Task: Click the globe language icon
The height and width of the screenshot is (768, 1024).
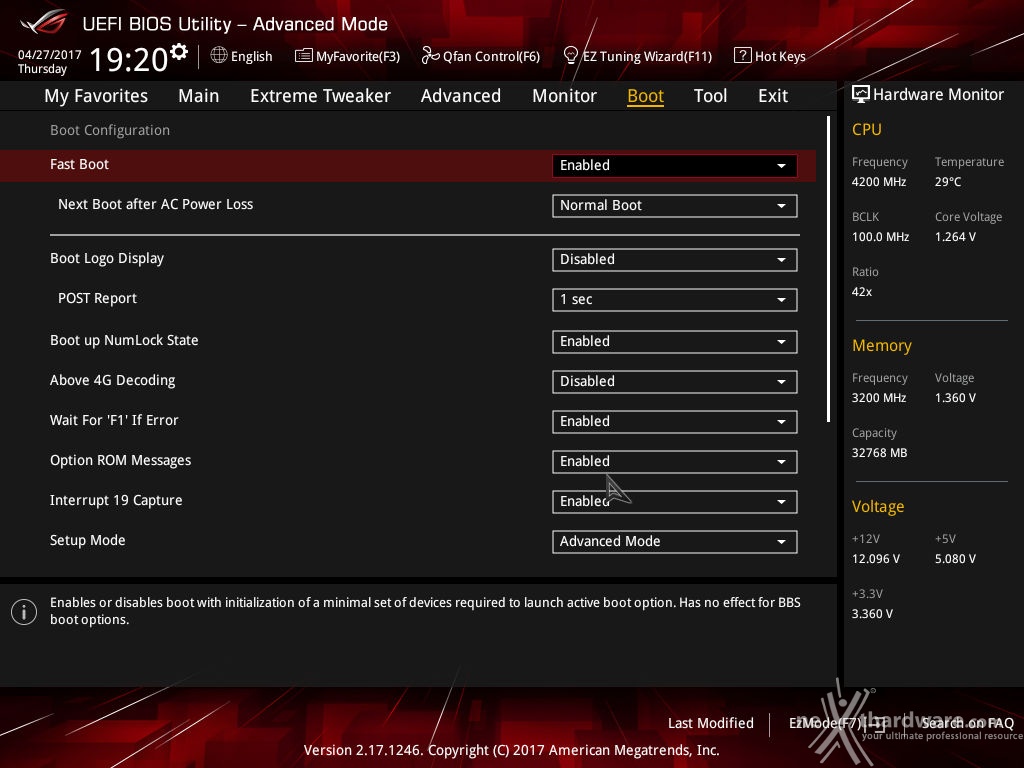Action: pyautogui.click(x=219, y=56)
